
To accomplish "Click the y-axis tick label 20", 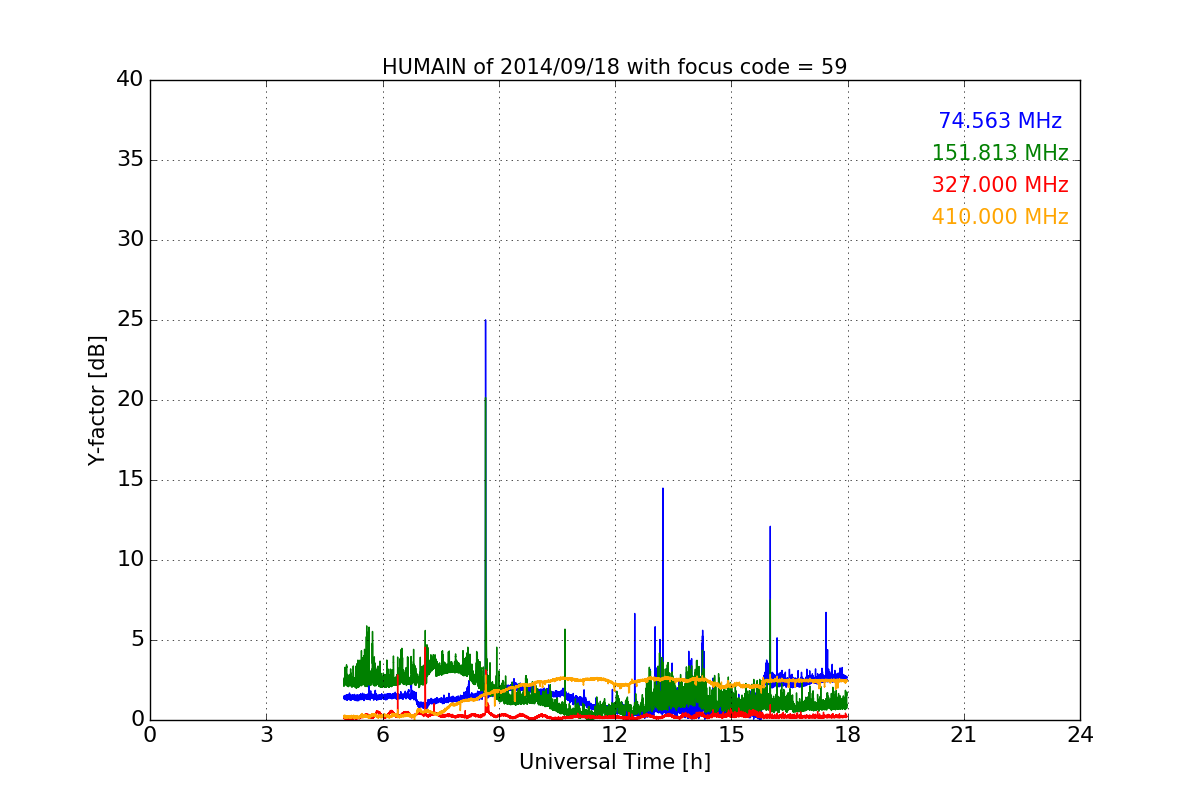I will [130, 400].
